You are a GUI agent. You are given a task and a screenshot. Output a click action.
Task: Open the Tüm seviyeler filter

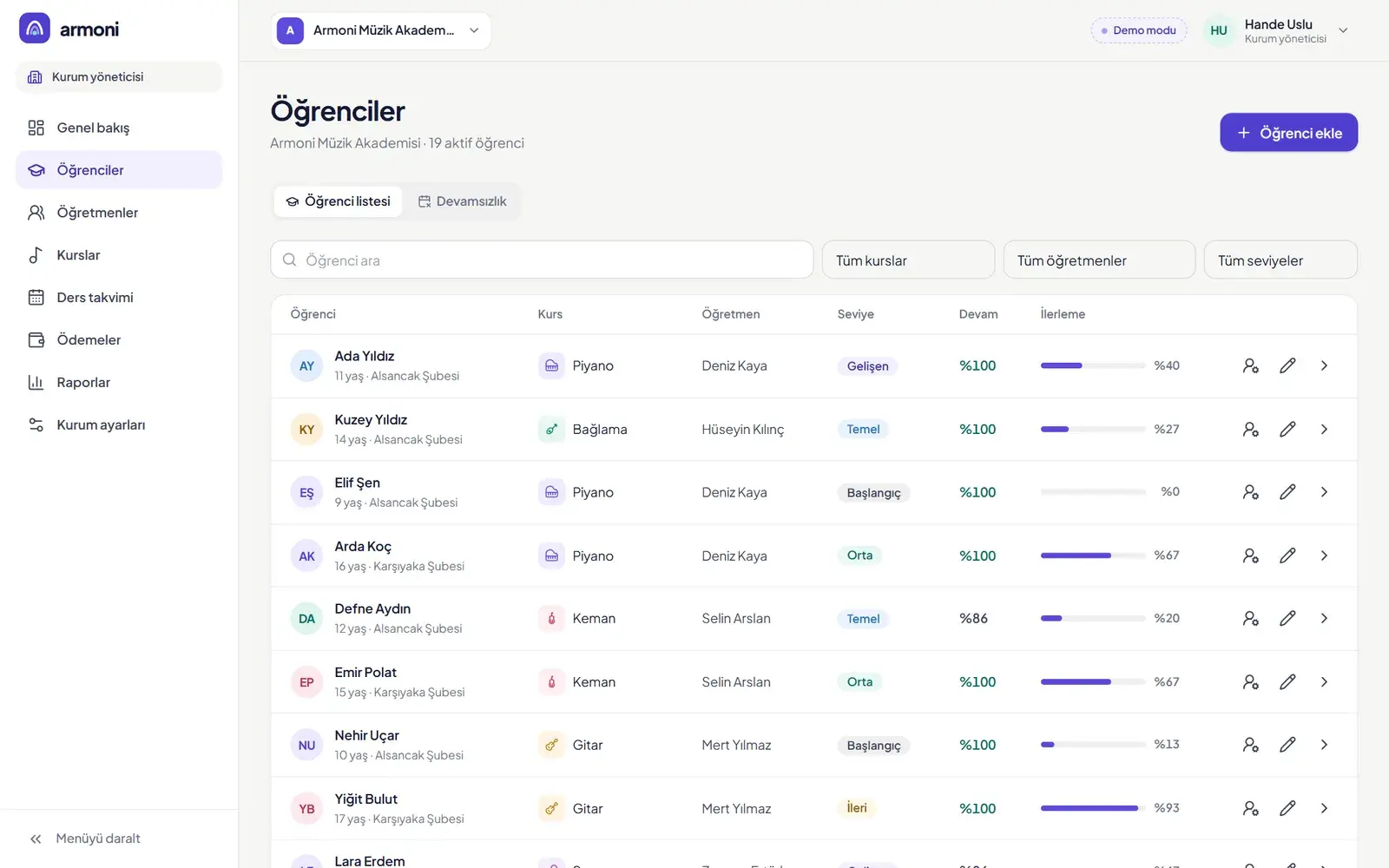(1280, 260)
